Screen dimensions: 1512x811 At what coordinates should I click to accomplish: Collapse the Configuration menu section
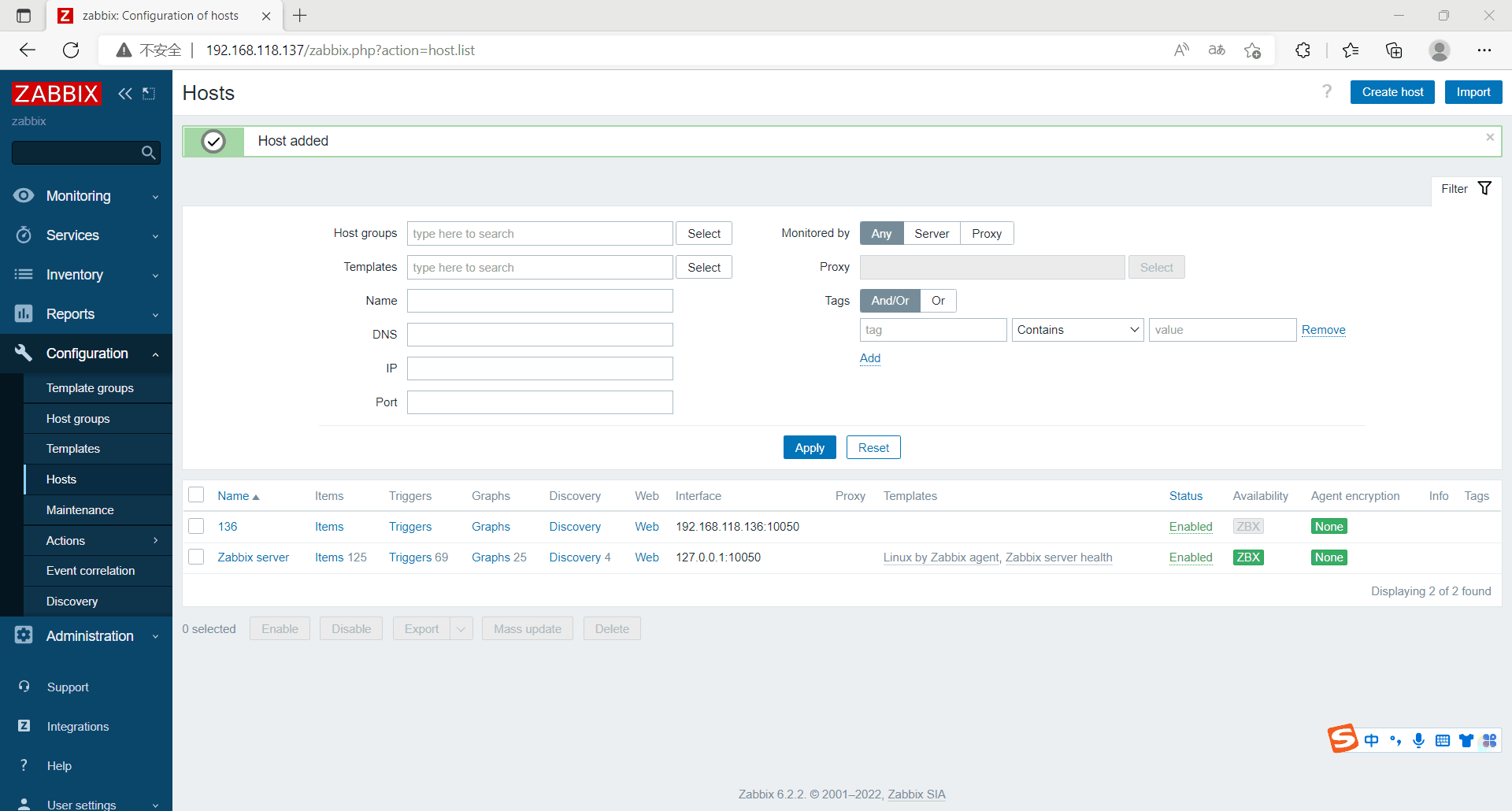pyautogui.click(x=155, y=354)
